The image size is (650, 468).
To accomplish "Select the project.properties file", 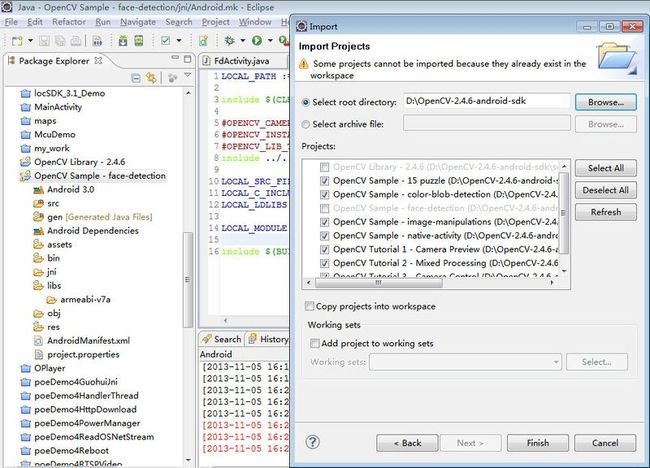I will coord(83,354).
